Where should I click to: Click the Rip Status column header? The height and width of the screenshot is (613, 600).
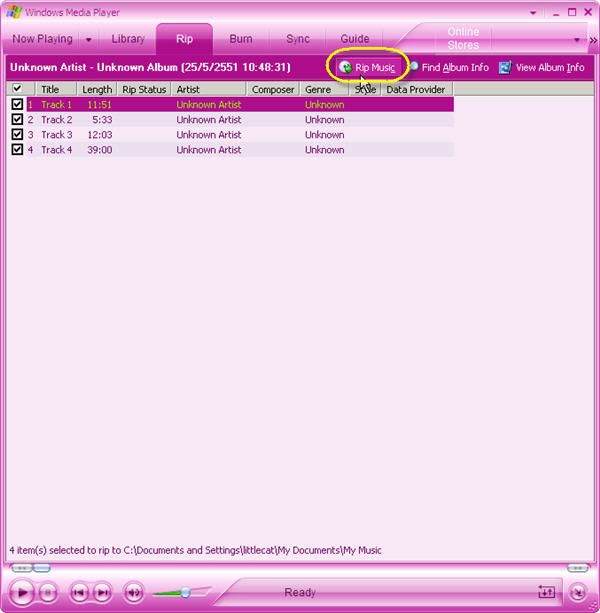coord(144,89)
